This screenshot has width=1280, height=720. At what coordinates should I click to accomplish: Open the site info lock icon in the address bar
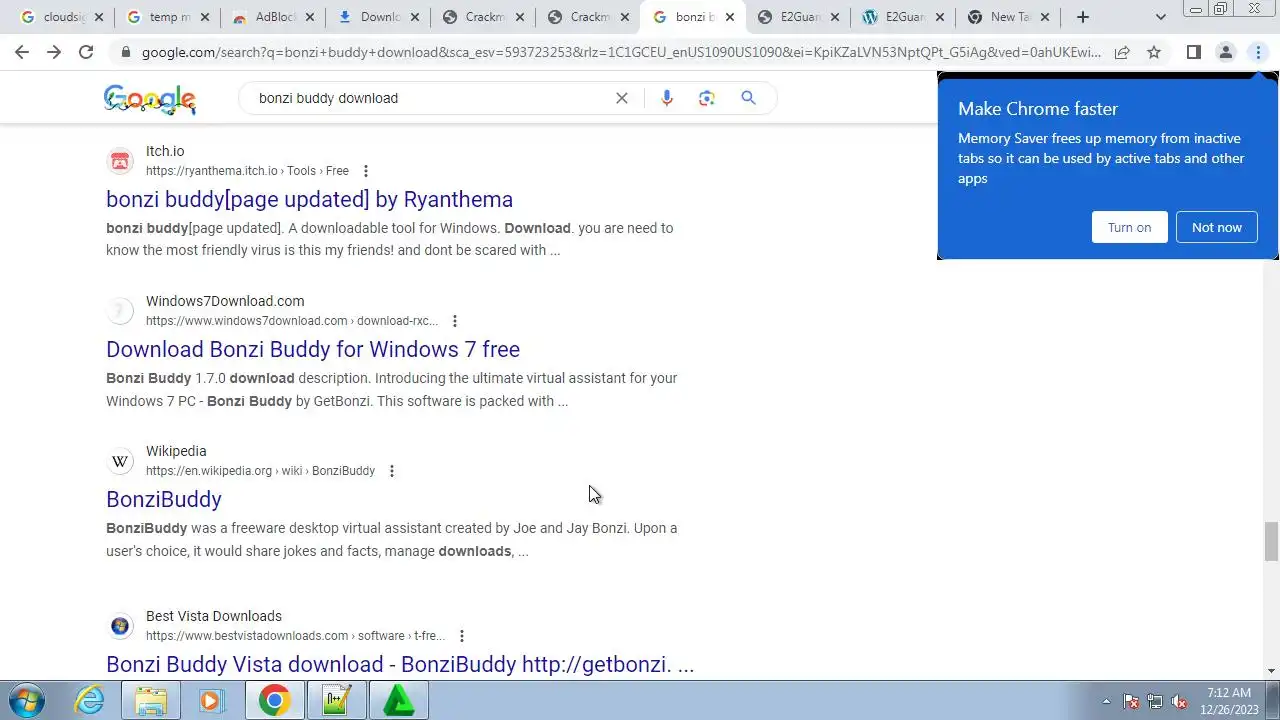point(125,52)
